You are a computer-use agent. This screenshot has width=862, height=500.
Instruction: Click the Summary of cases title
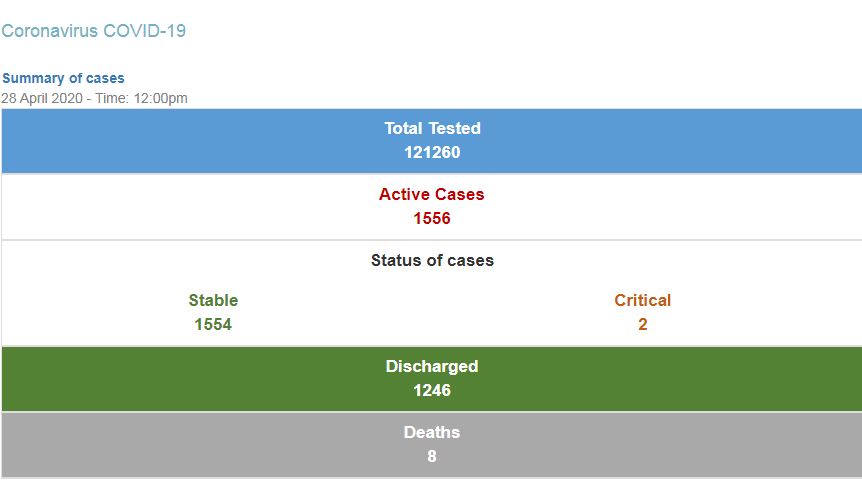click(x=63, y=78)
